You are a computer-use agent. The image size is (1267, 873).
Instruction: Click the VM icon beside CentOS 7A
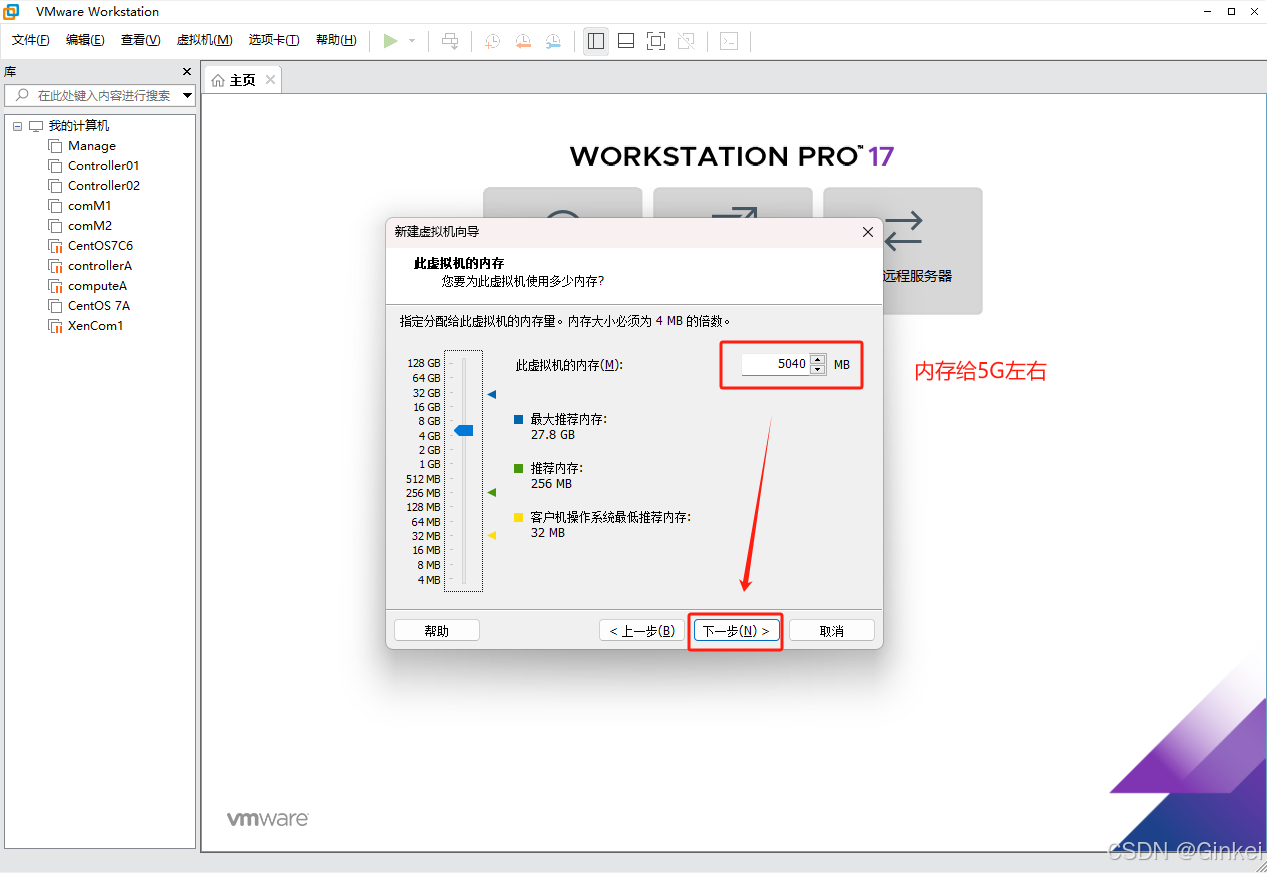coord(55,306)
